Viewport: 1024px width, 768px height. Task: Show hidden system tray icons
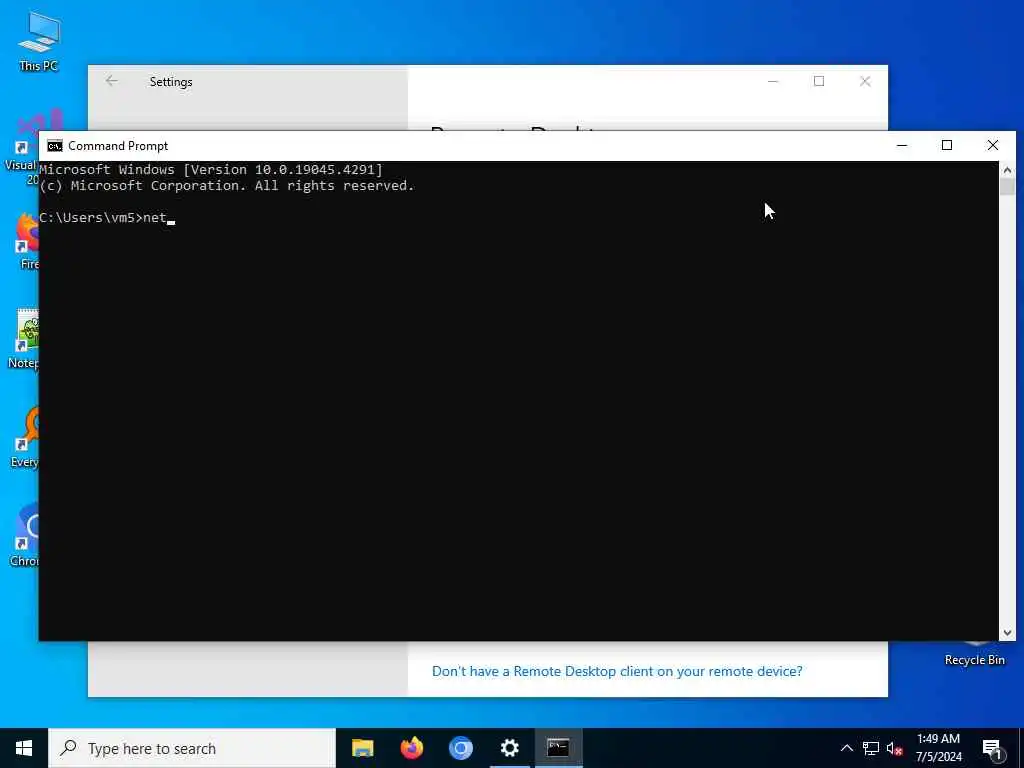[846, 748]
